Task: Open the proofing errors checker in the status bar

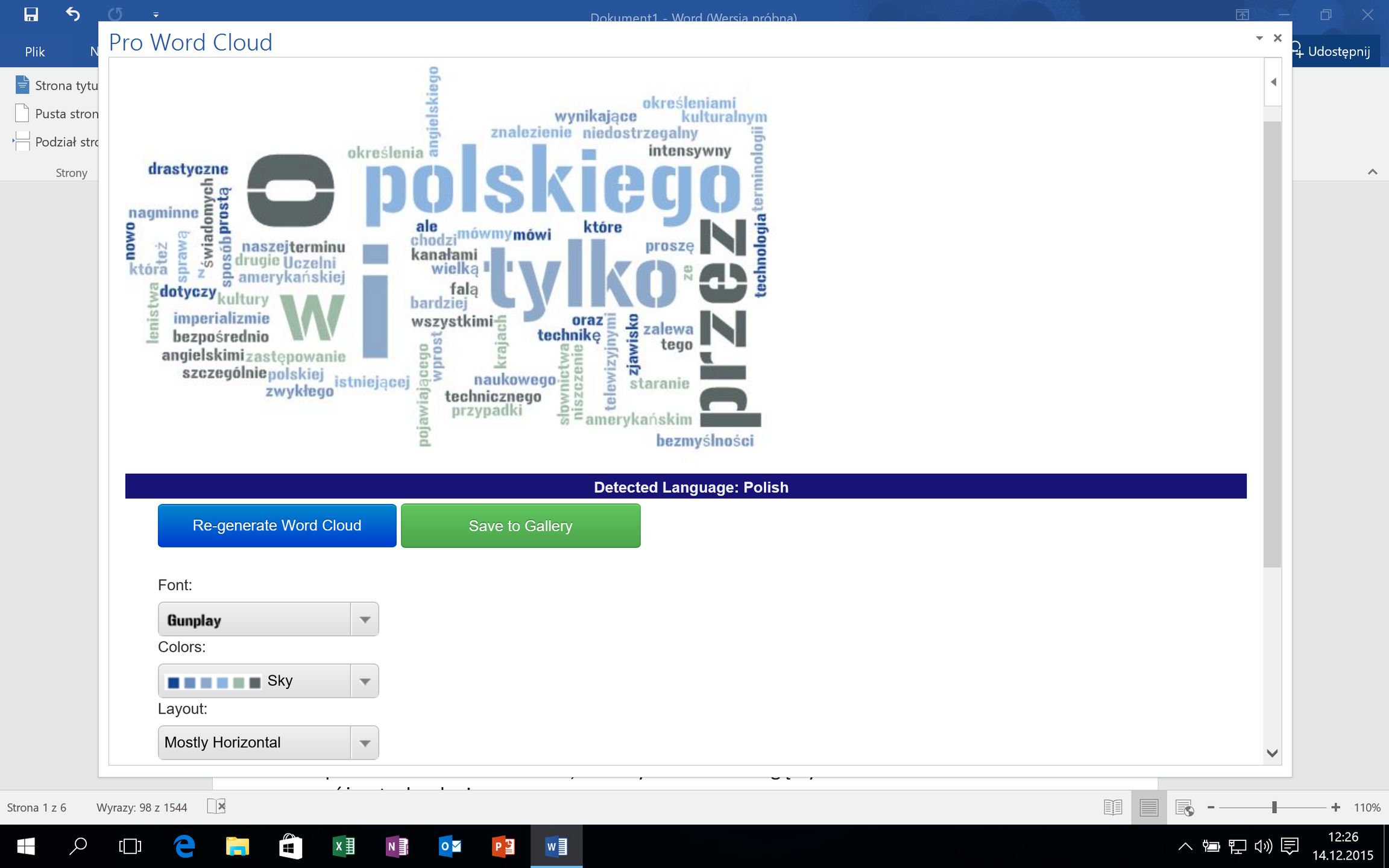Action: pos(215,807)
